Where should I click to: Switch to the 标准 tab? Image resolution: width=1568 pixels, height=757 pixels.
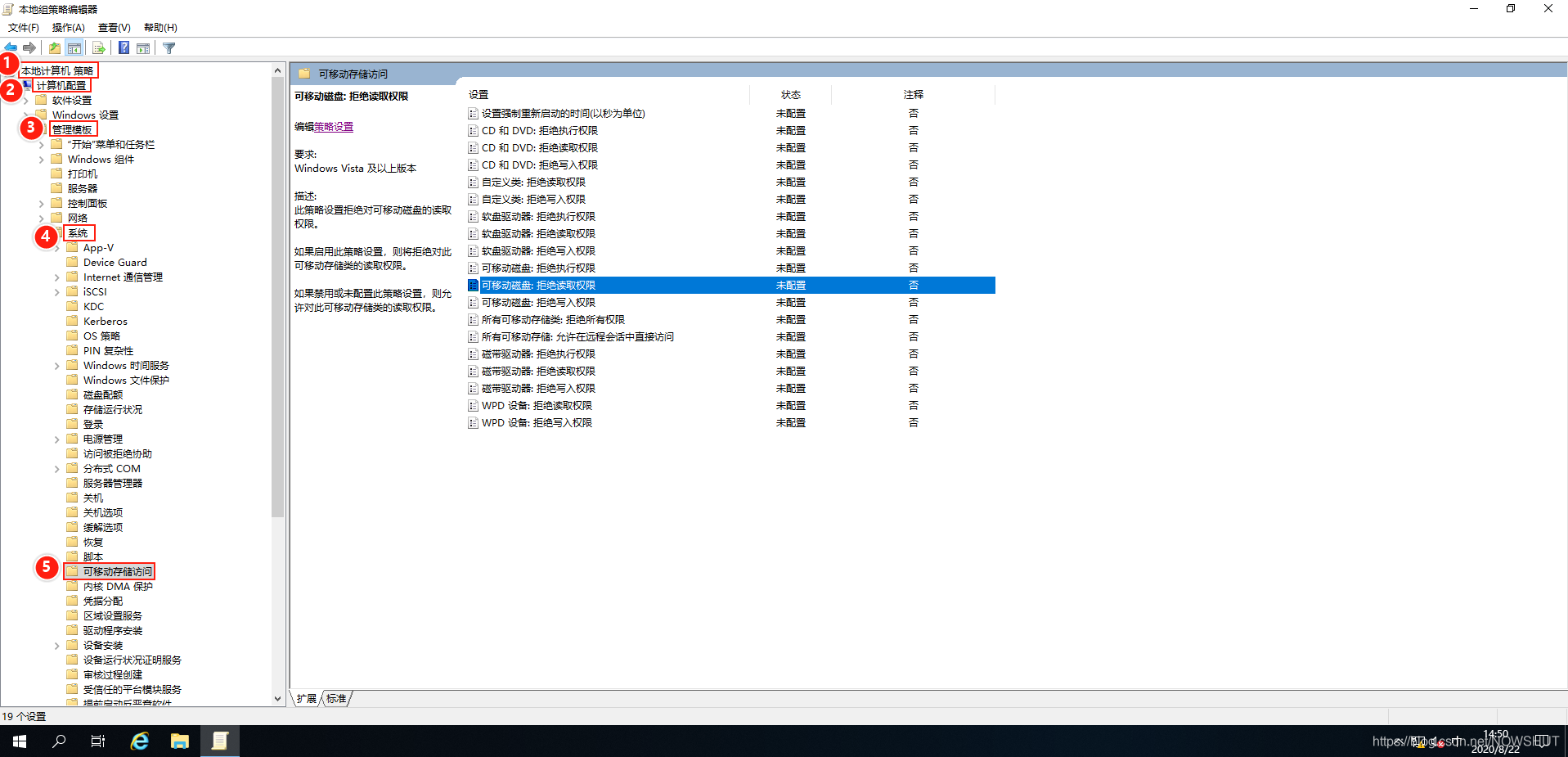click(x=336, y=698)
